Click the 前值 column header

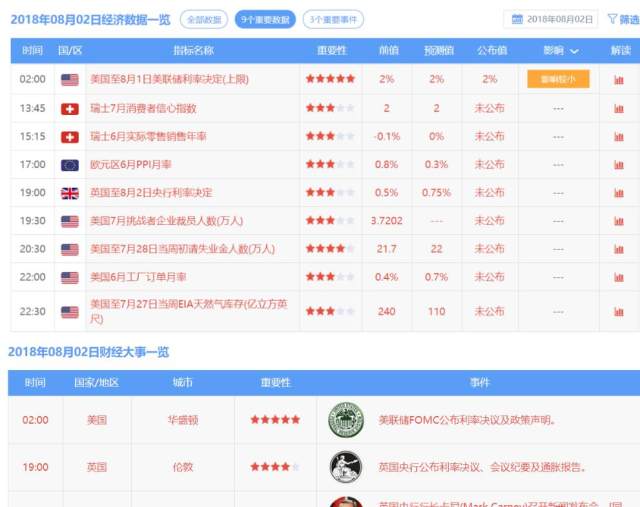[389, 51]
